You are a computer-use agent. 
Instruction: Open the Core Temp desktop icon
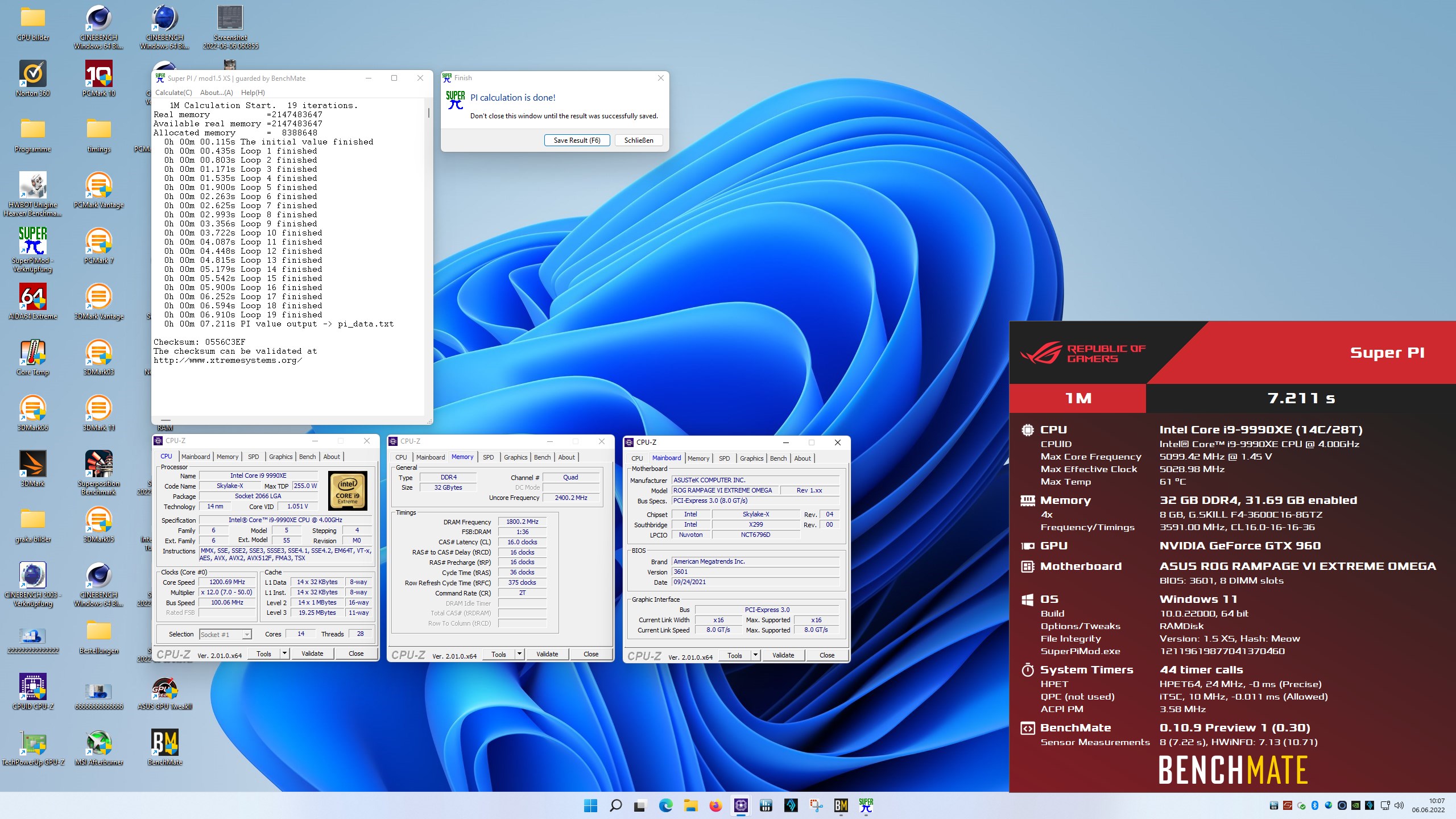(x=33, y=357)
